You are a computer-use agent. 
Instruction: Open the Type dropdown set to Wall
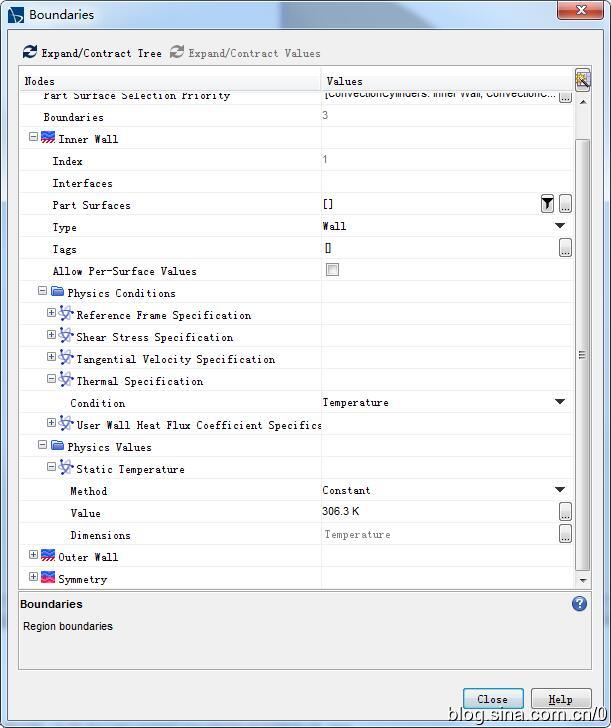pyautogui.click(x=560, y=226)
